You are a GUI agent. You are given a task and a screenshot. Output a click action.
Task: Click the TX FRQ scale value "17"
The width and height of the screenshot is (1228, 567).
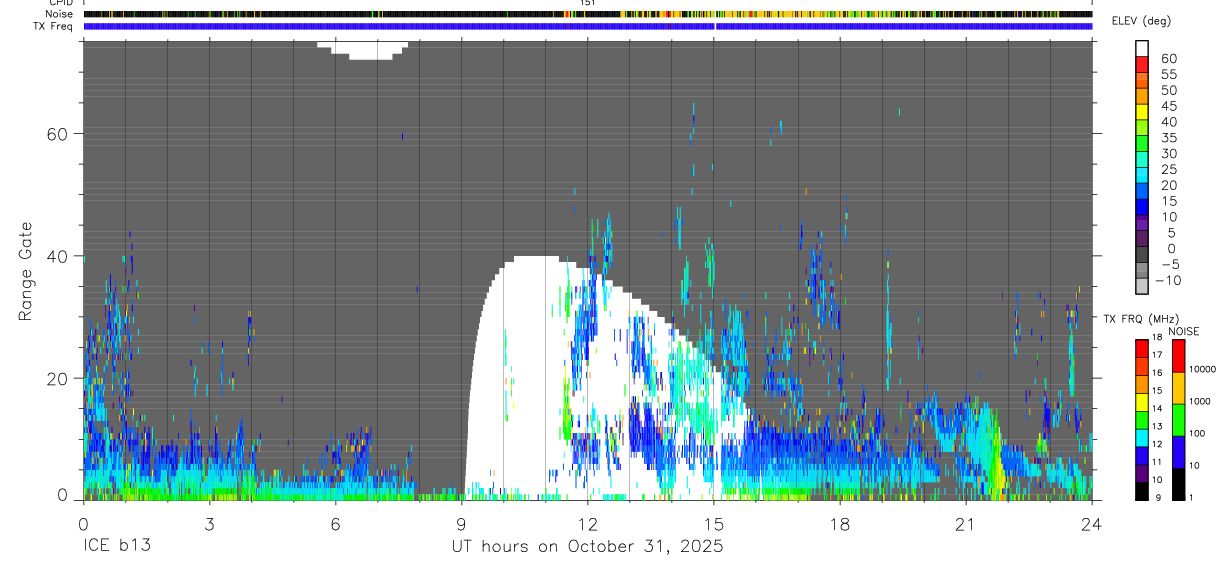pyautogui.click(x=1157, y=355)
